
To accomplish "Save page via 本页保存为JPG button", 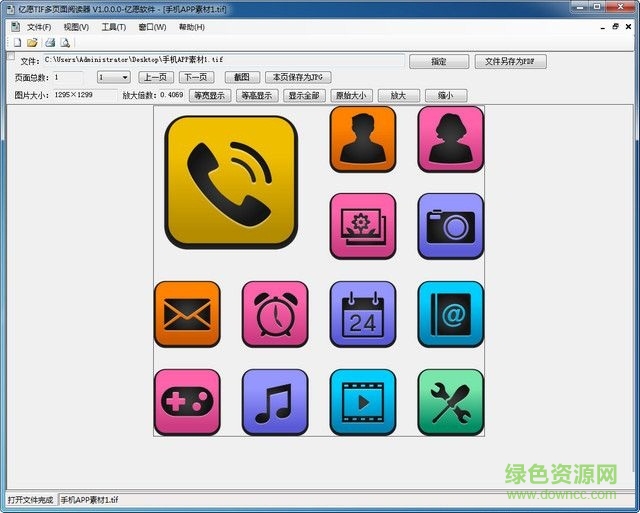I will 298,77.
